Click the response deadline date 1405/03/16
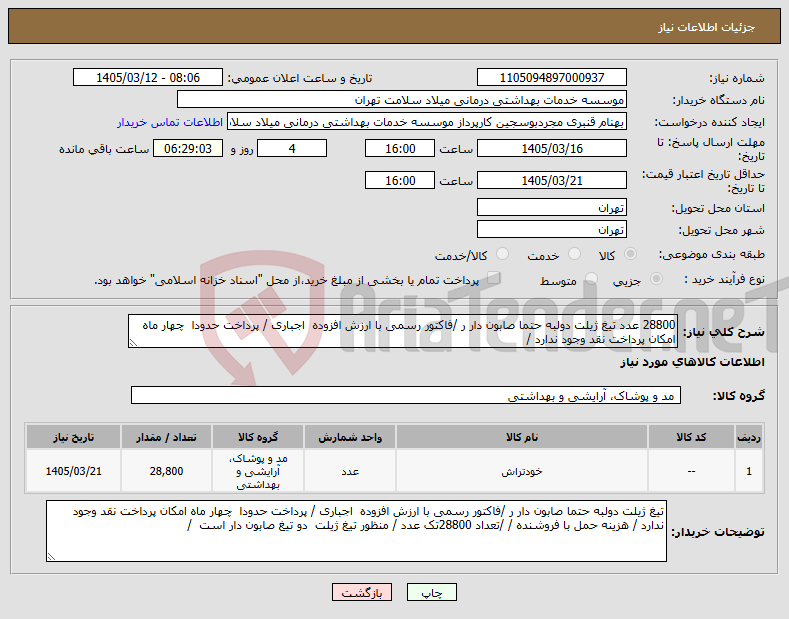789x619 pixels. [x=551, y=148]
